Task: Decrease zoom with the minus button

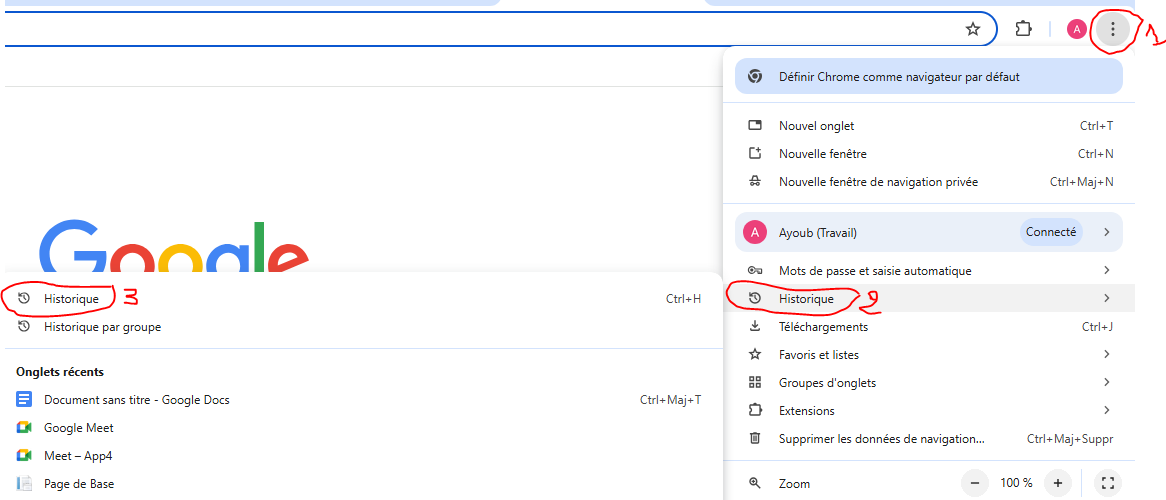Action: point(975,483)
